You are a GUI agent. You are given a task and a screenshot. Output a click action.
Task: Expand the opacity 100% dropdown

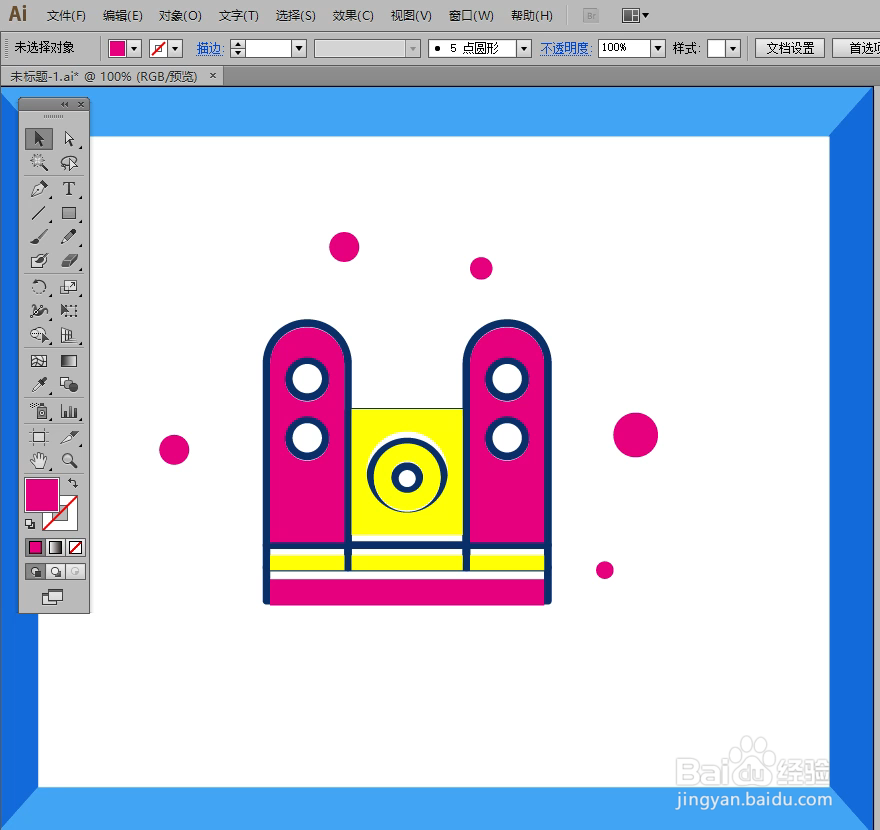(658, 49)
